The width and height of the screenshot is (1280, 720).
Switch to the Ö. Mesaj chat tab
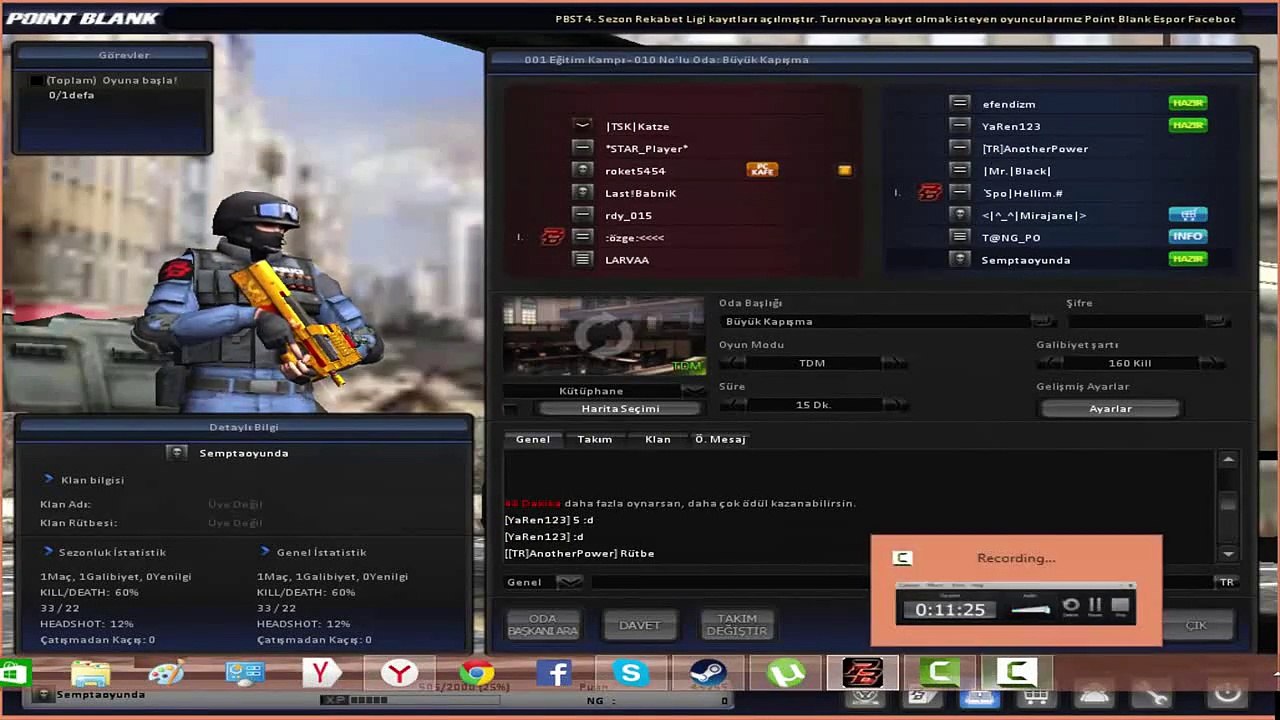coord(720,439)
